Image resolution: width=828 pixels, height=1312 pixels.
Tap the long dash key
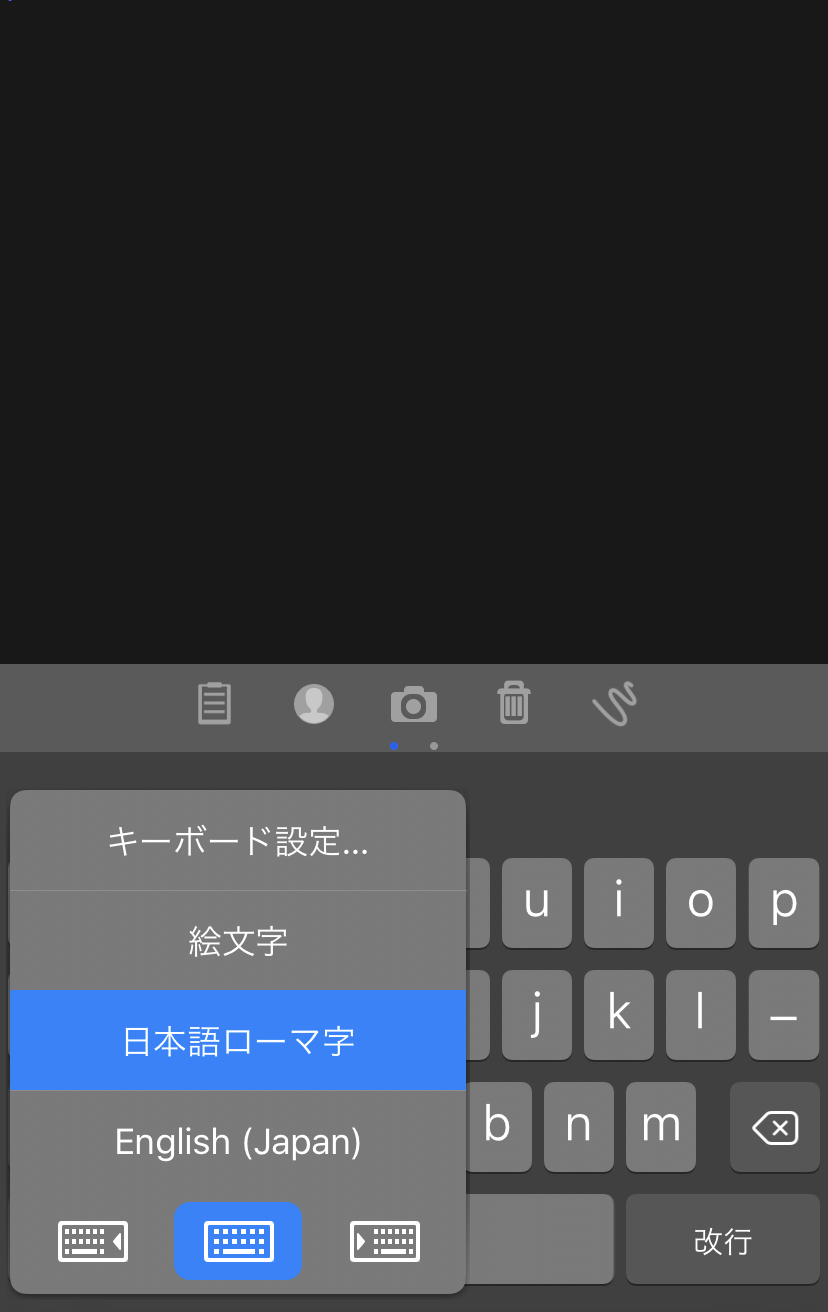click(x=784, y=1015)
